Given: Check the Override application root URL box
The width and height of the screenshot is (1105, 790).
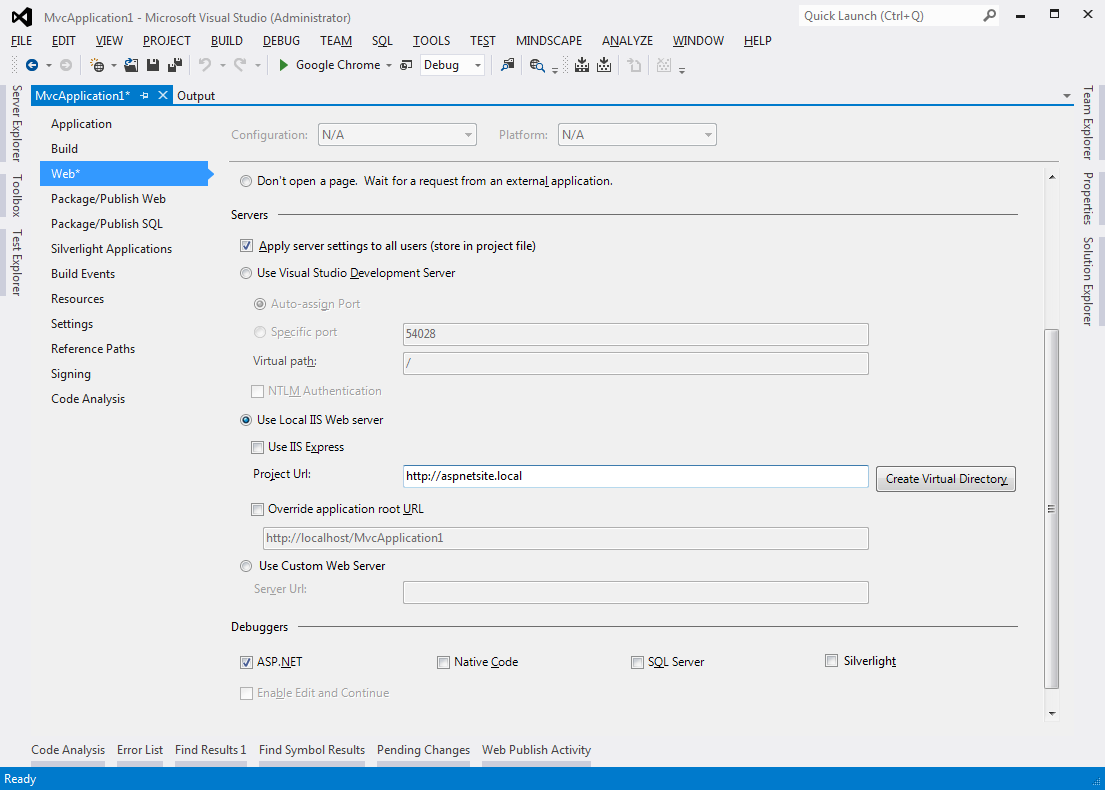Looking at the screenshot, I should (257, 509).
